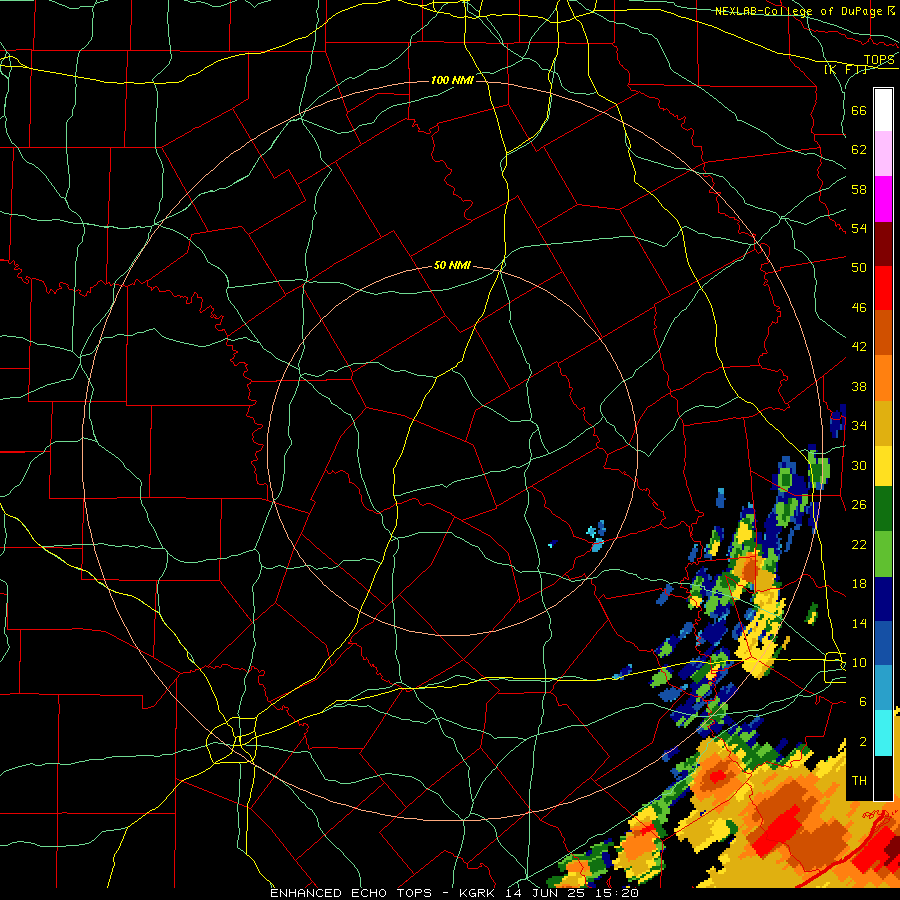Click the '42' legend value

tap(859, 347)
